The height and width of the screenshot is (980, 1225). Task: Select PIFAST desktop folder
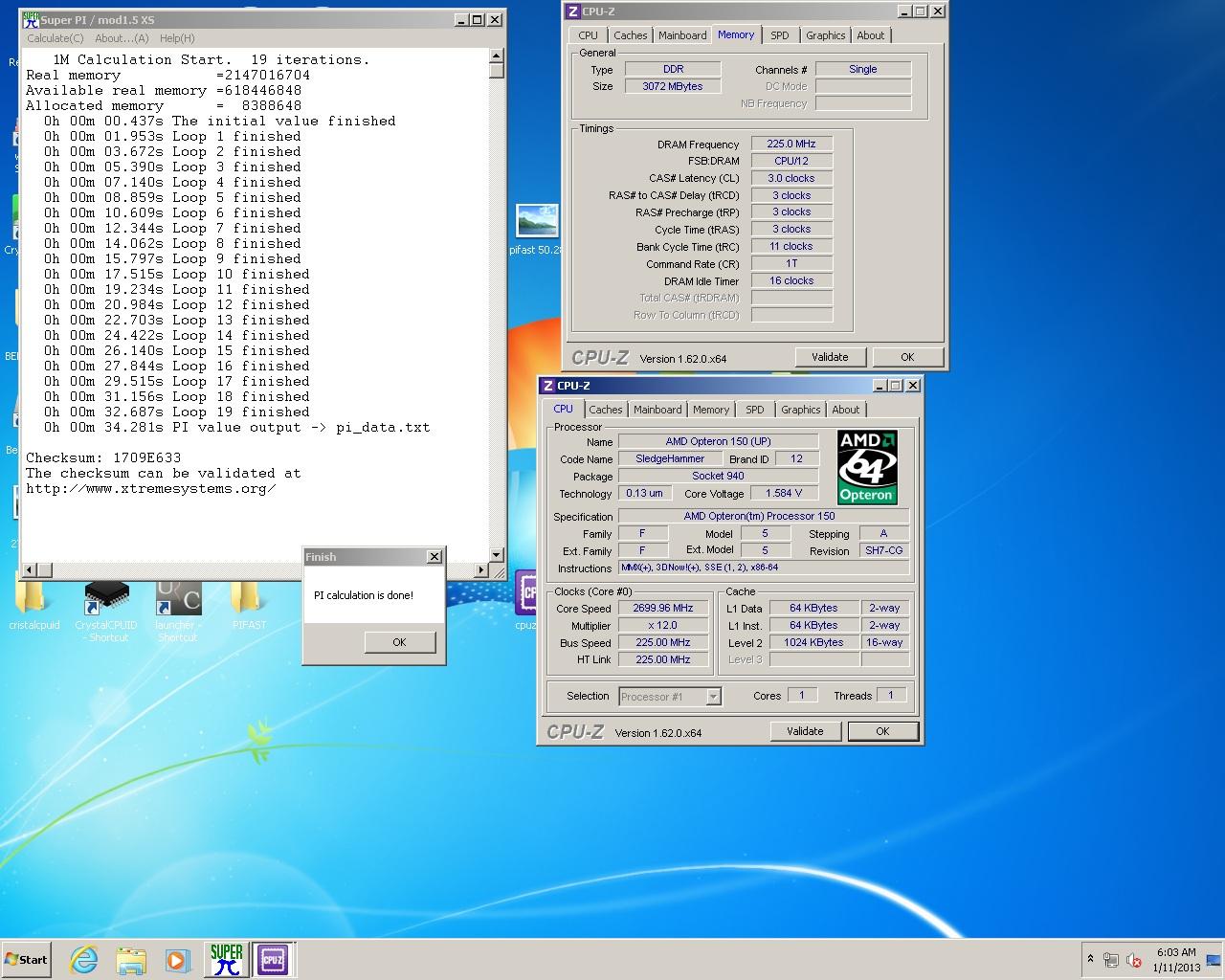249,605
